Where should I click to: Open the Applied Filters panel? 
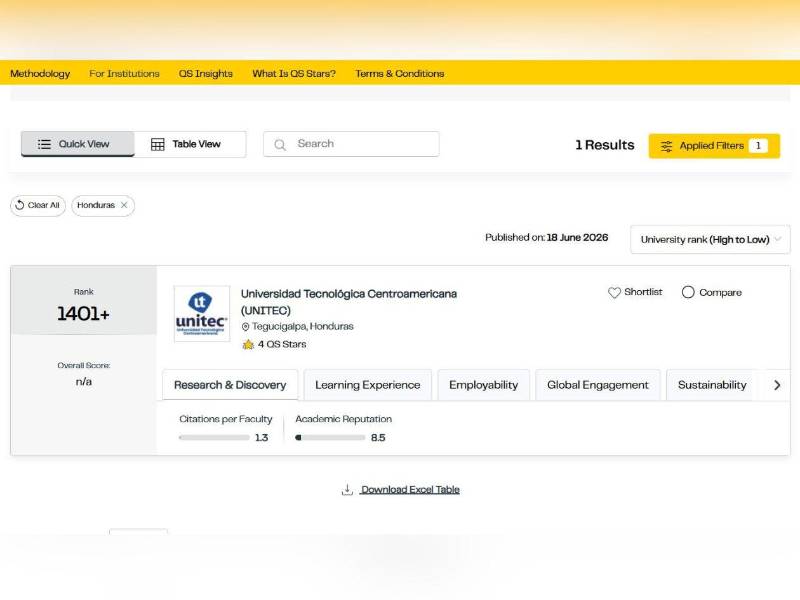coord(714,146)
